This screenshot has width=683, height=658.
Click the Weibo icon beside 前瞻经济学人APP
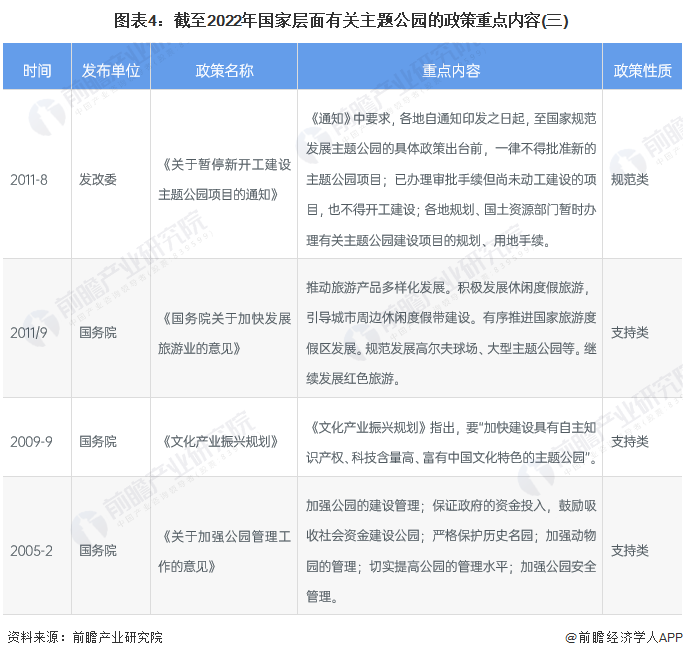pyautogui.click(x=572, y=637)
